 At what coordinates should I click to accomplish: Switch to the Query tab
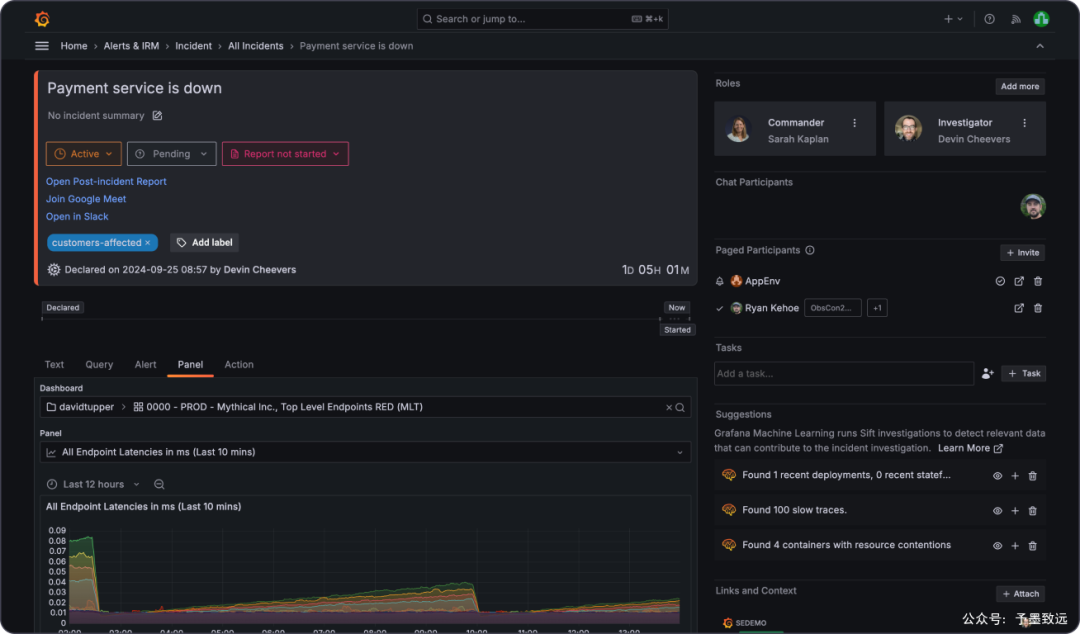[99, 364]
